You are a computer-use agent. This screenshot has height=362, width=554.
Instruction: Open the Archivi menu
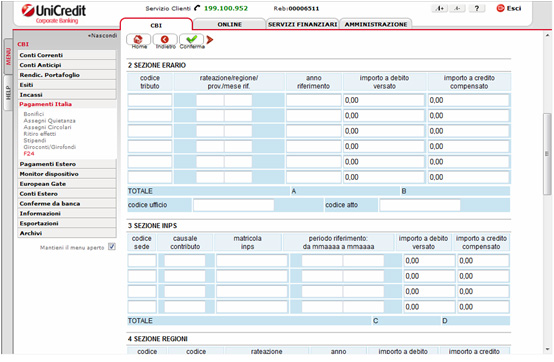(x=67, y=233)
